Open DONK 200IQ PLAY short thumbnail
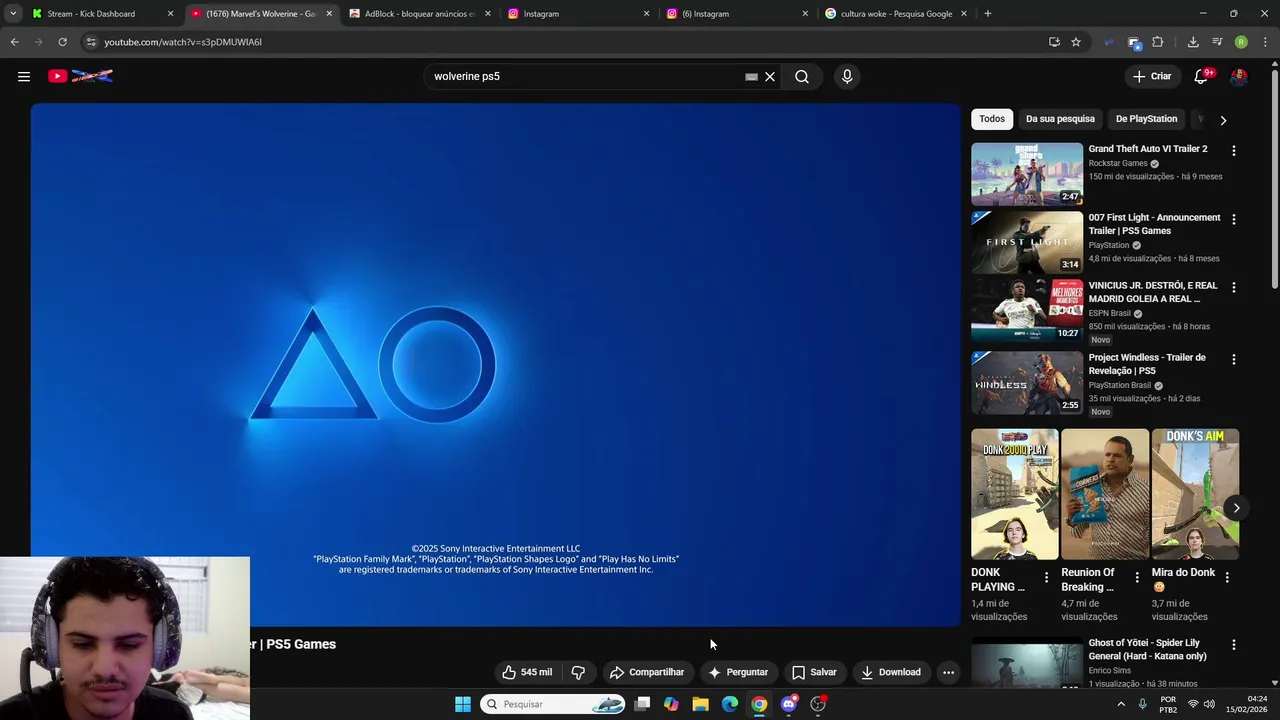Screen dimensions: 1280x720 click(x=1014, y=494)
